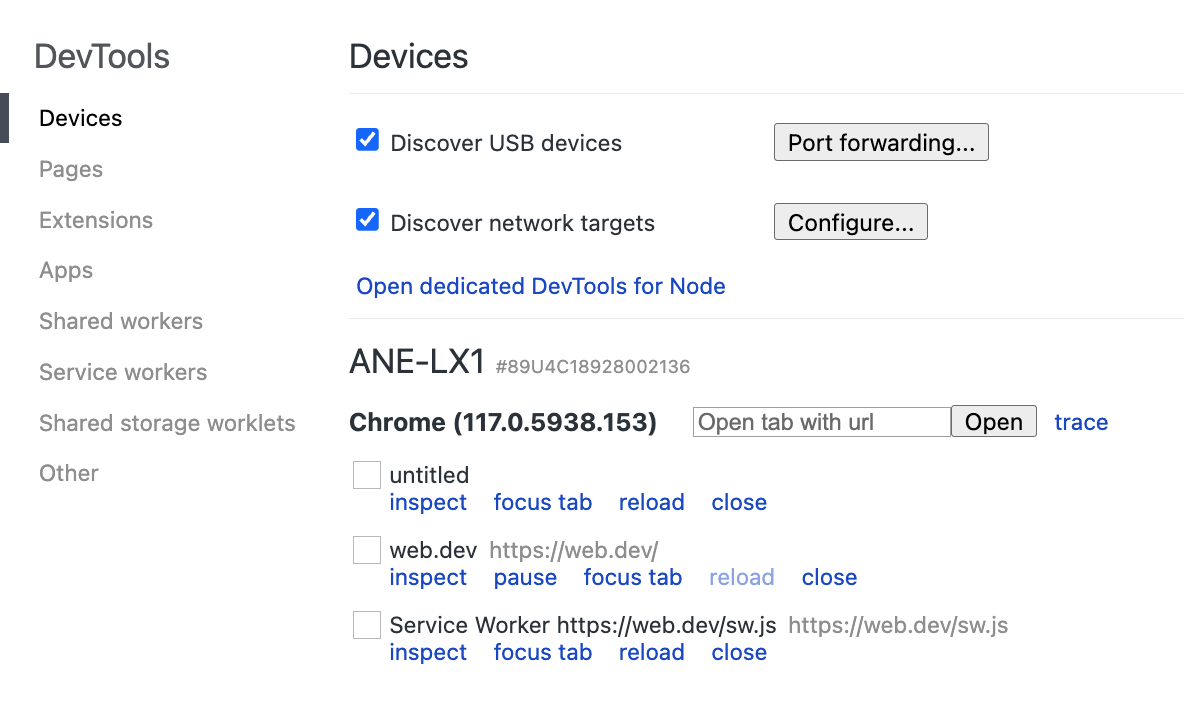
Task: Click the web.dev favicon placeholder
Action: pyautogui.click(x=367, y=550)
